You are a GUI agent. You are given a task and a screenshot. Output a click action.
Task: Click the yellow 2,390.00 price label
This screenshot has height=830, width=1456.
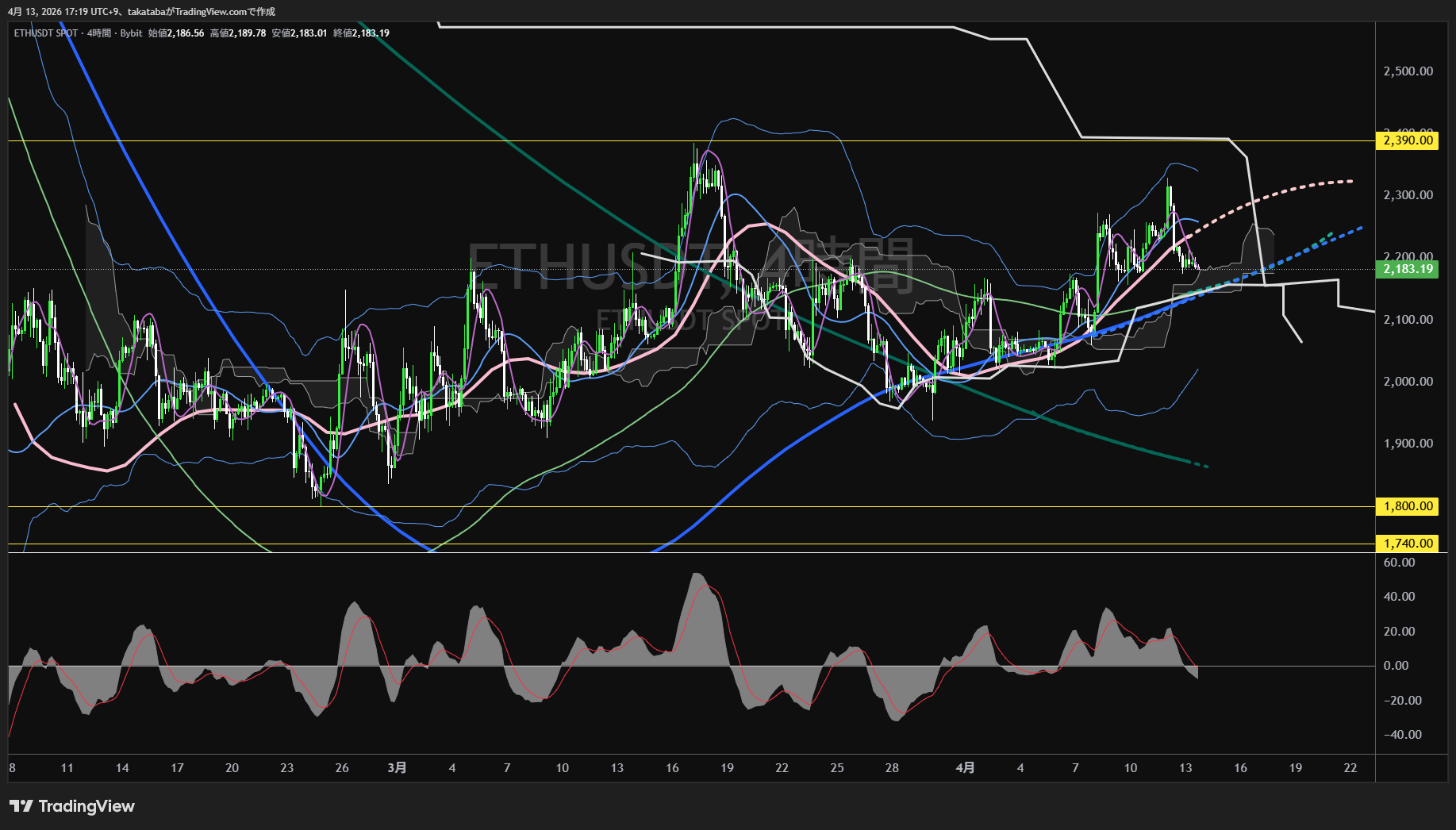(x=1408, y=140)
